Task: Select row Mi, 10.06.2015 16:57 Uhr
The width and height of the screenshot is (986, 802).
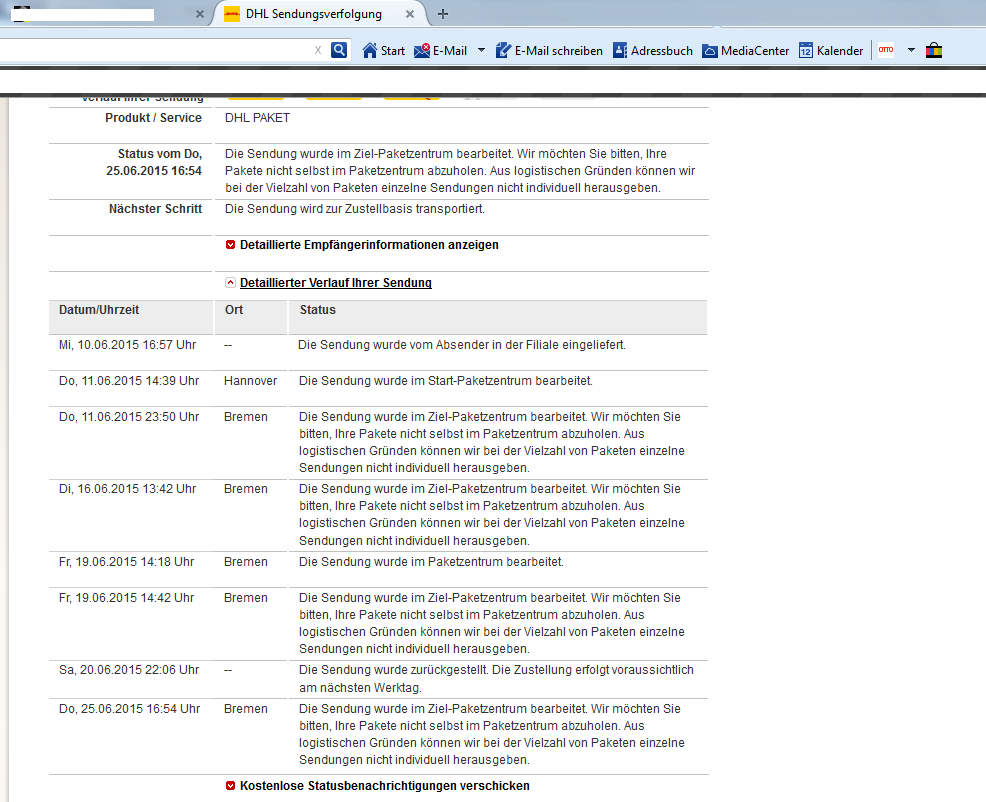Action: point(378,352)
